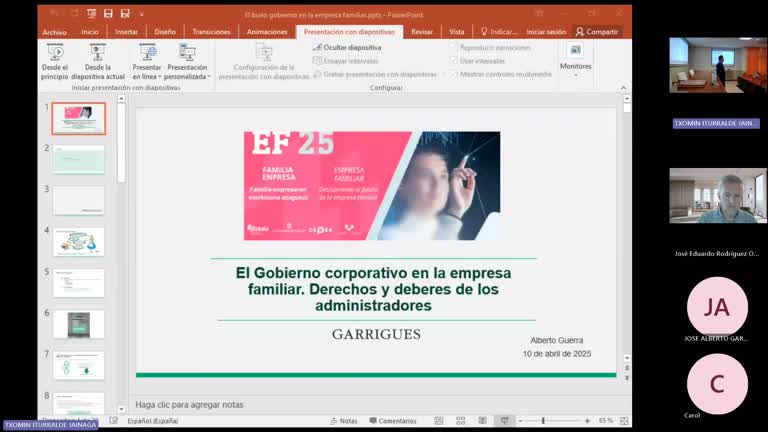Click Alberto Guerra text on slide

click(556, 340)
